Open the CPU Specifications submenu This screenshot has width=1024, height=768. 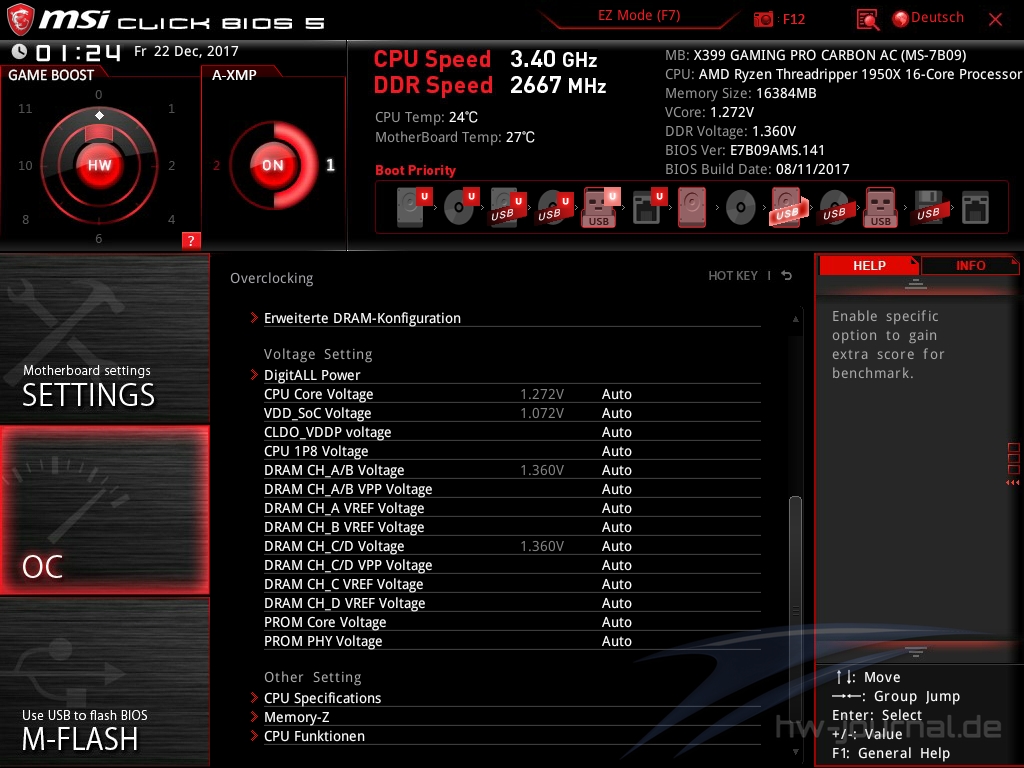tap(322, 698)
